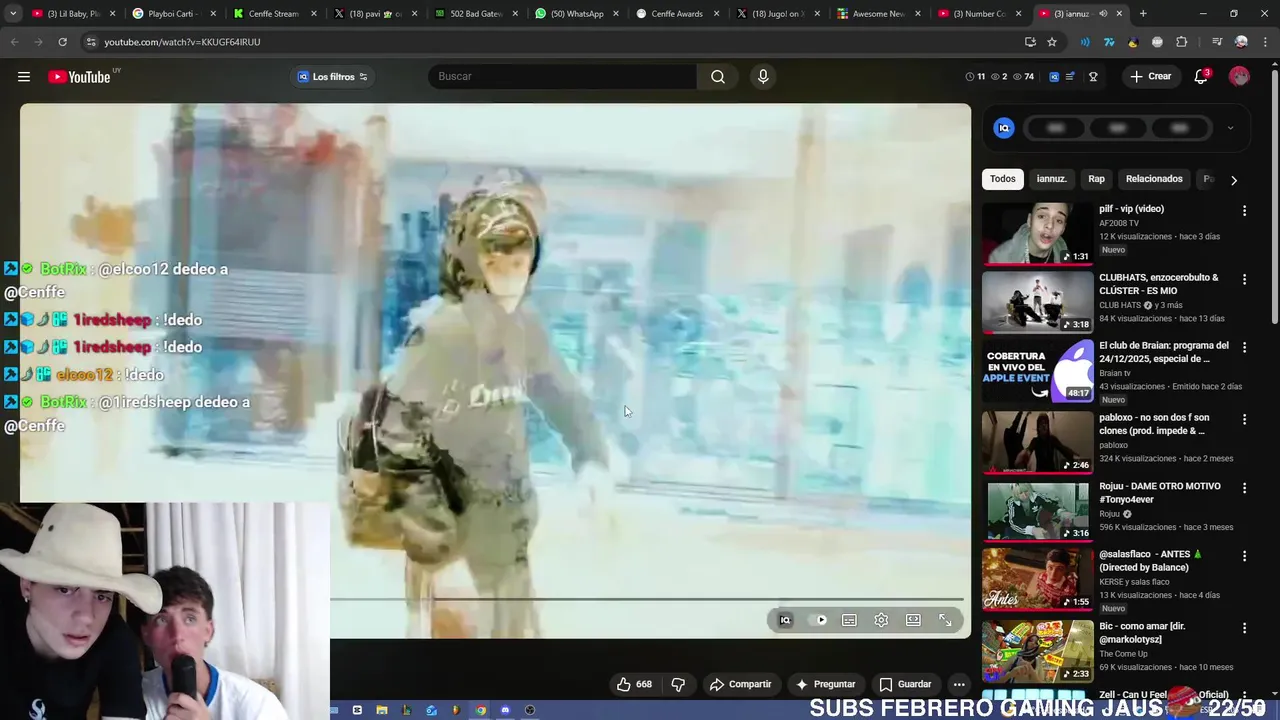Select the Rap chip
This screenshot has height=720, width=1280.
click(x=1096, y=179)
